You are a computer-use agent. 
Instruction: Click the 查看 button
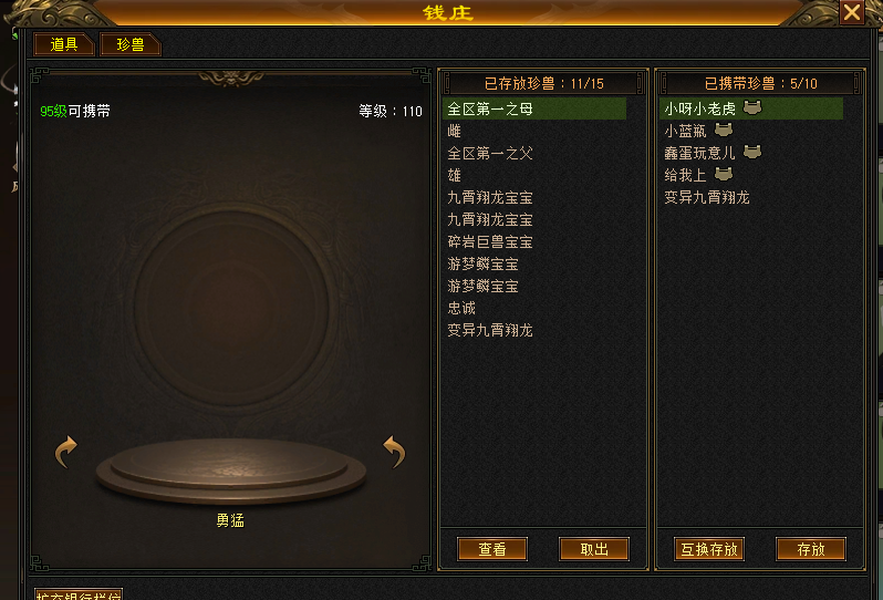pos(492,549)
